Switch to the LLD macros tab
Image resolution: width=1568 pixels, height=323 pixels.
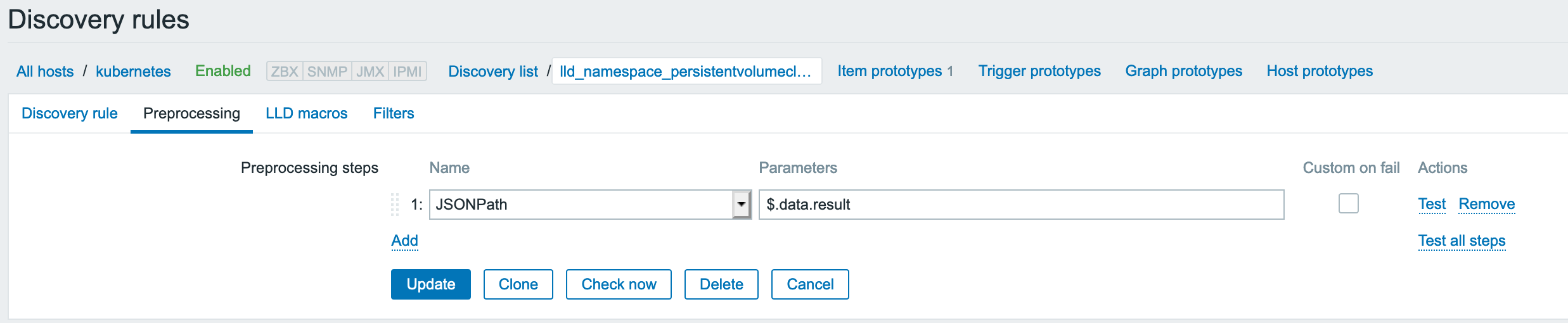click(306, 113)
